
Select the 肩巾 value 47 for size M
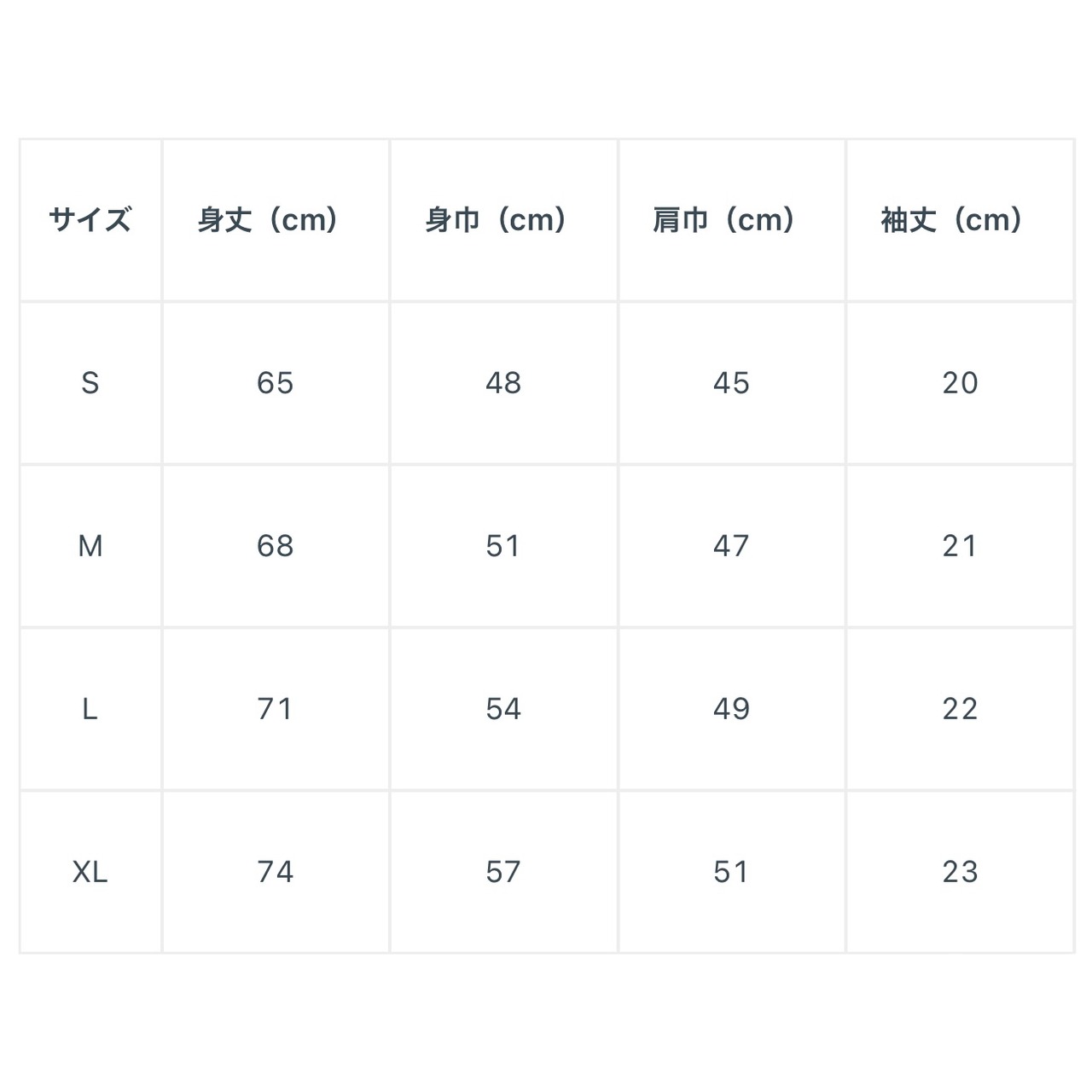[731, 546]
